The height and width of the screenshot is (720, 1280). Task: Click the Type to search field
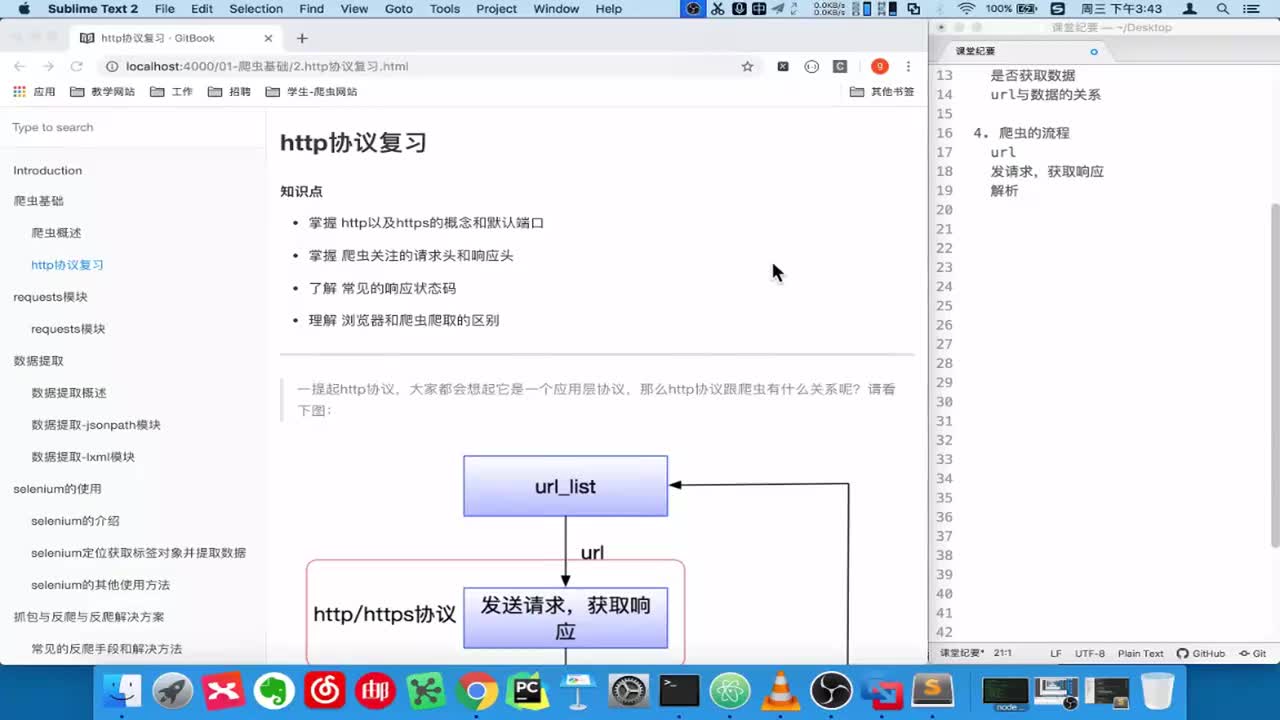[x=132, y=127]
